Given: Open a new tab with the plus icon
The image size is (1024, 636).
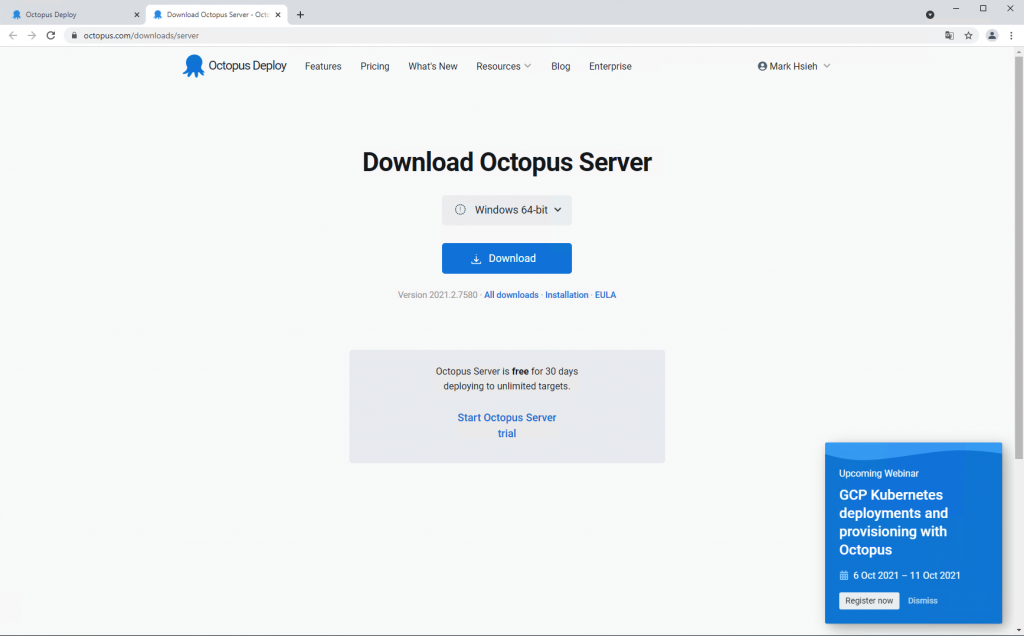Looking at the screenshot, I should click(300, 14).
